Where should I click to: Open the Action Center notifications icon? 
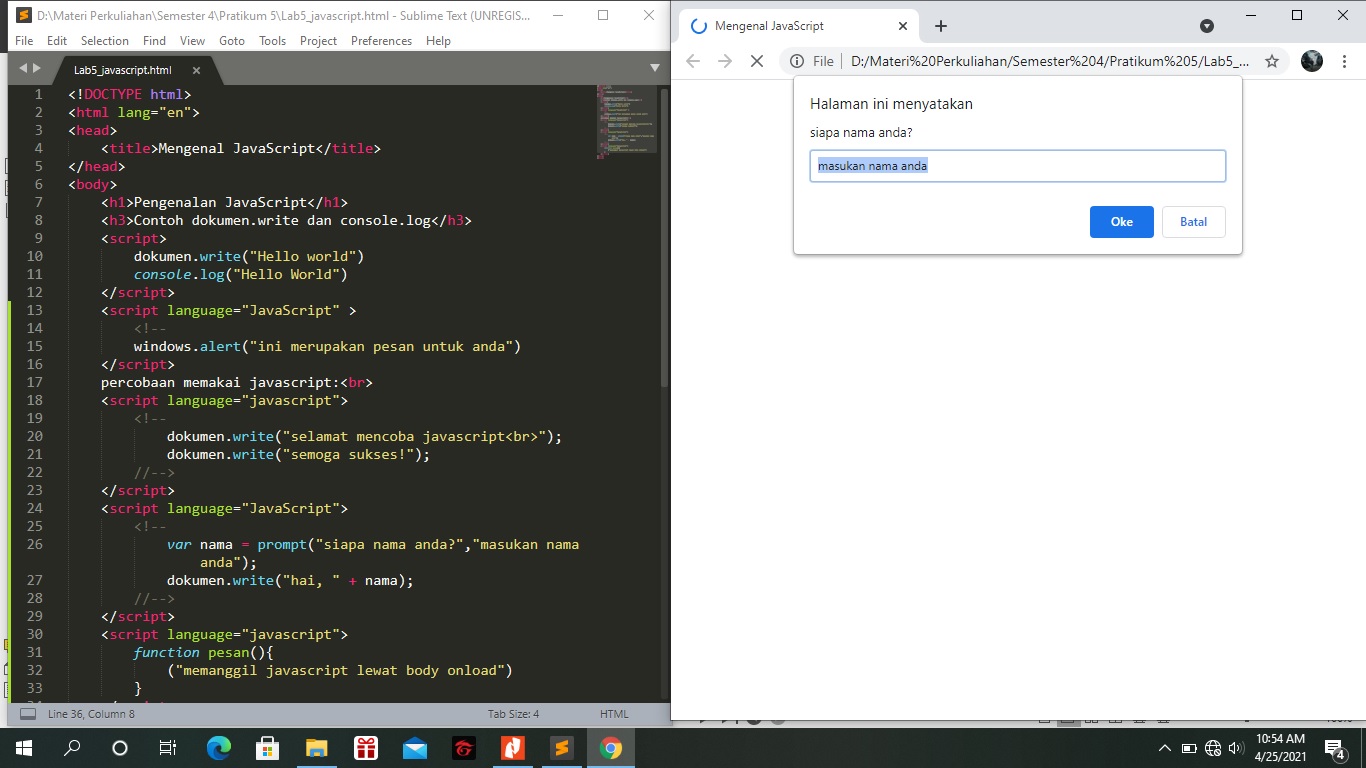tap(1334, 748)
